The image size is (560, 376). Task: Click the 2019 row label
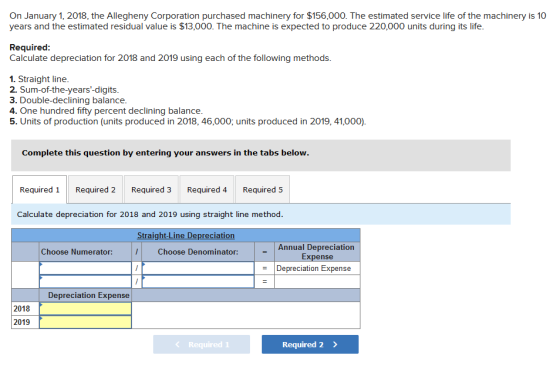(22, 322)
